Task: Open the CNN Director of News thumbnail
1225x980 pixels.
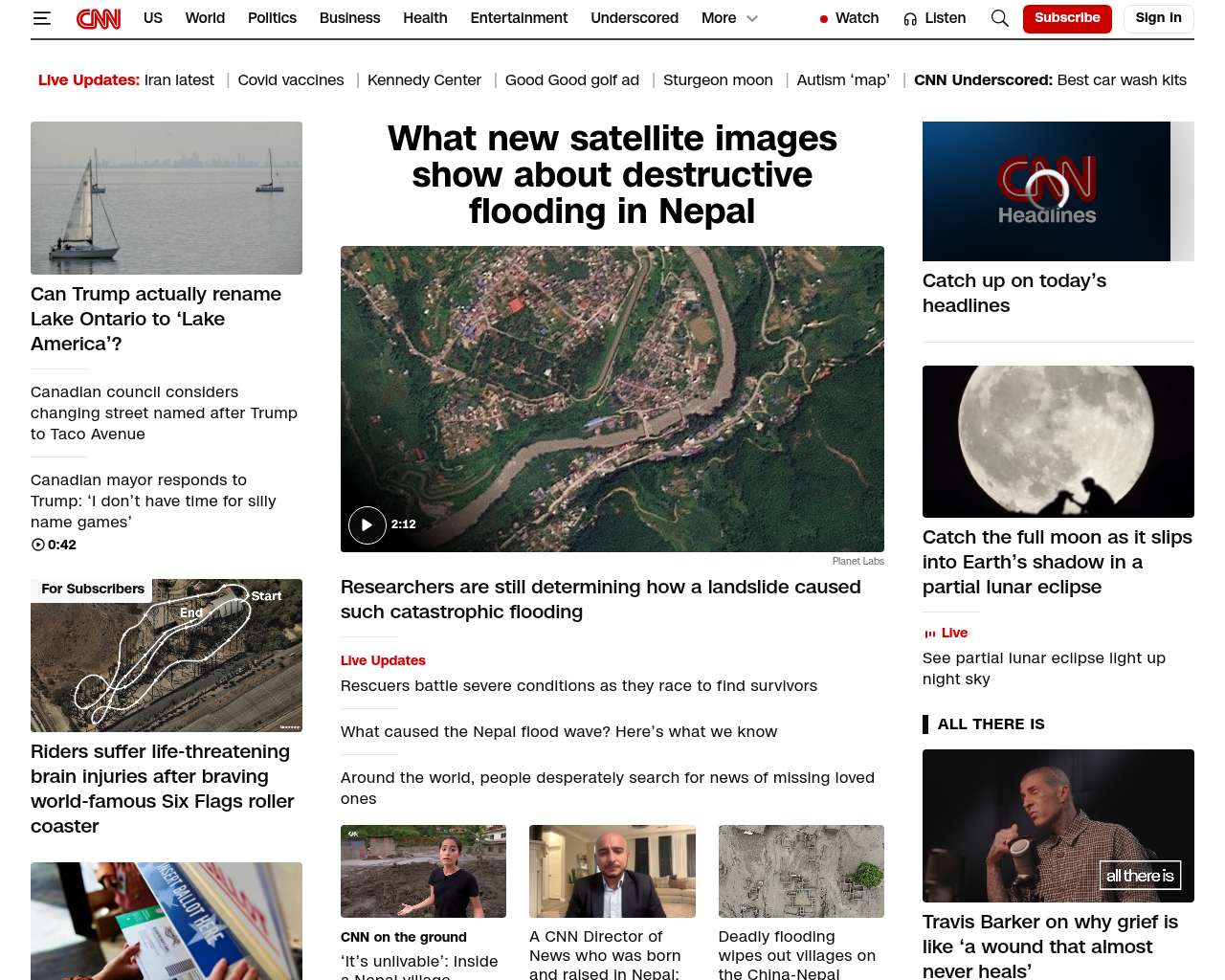Action: tap(612, 872)
